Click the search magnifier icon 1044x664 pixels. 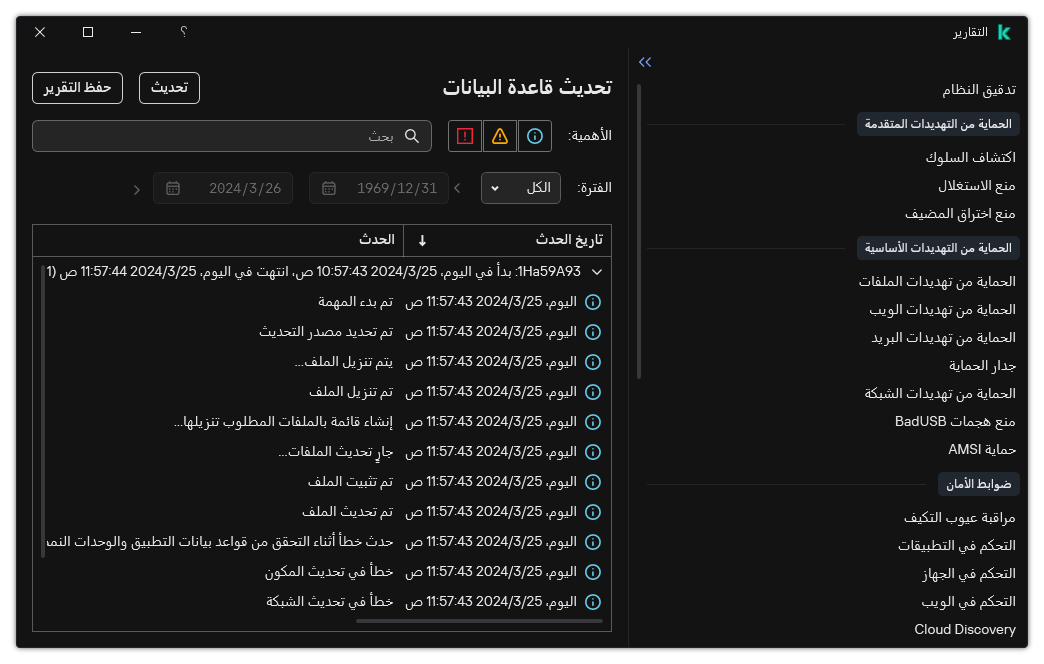coord(412,136)
